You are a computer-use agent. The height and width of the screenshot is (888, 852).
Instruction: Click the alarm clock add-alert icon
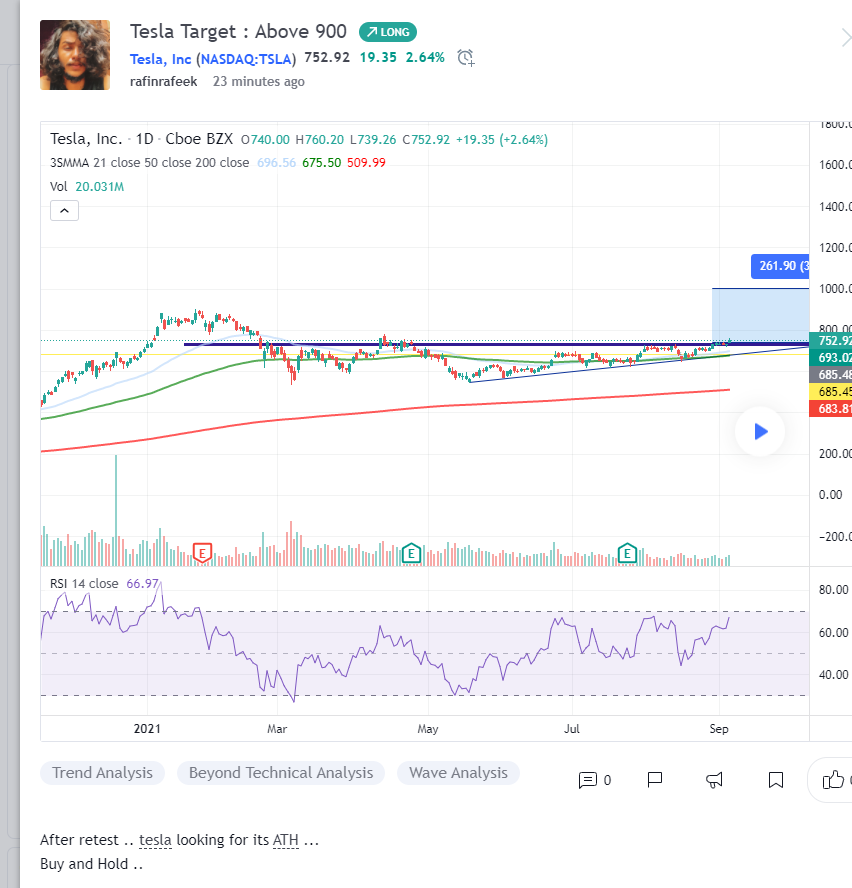[x=466, y=57]
